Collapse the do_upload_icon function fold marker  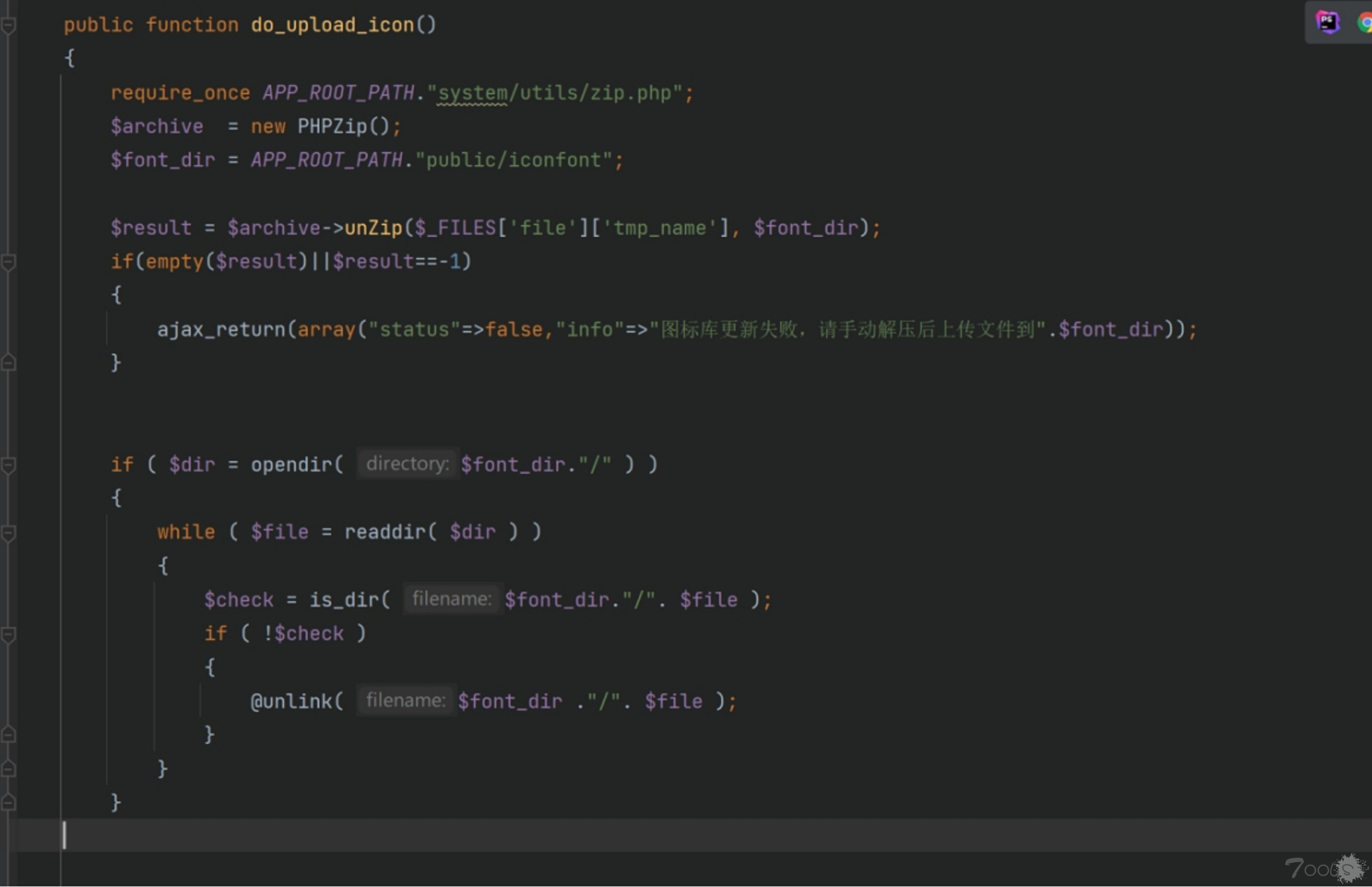tap(8, 25)
